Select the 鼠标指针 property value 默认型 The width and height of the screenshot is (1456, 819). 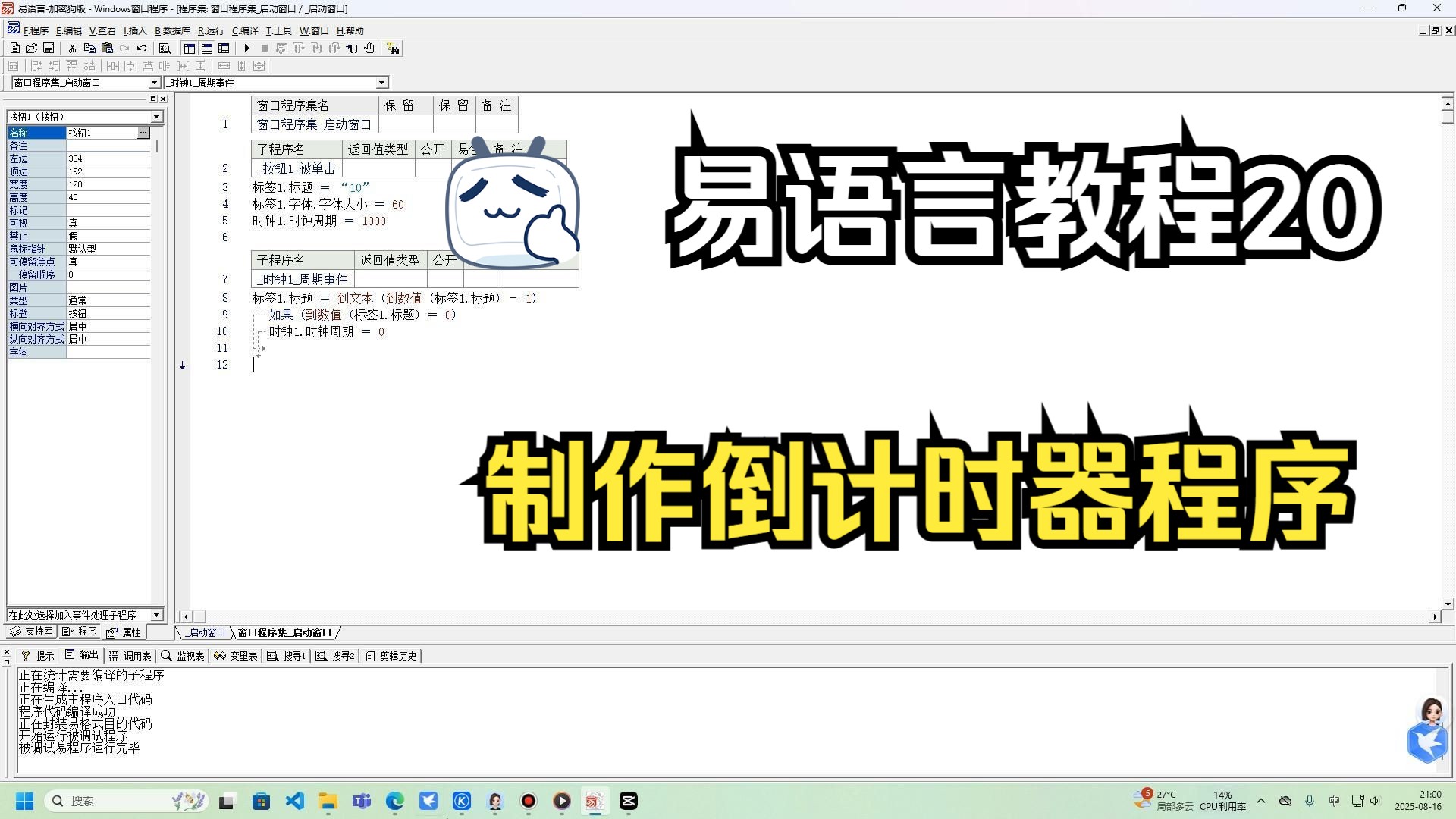pos(108,249)
